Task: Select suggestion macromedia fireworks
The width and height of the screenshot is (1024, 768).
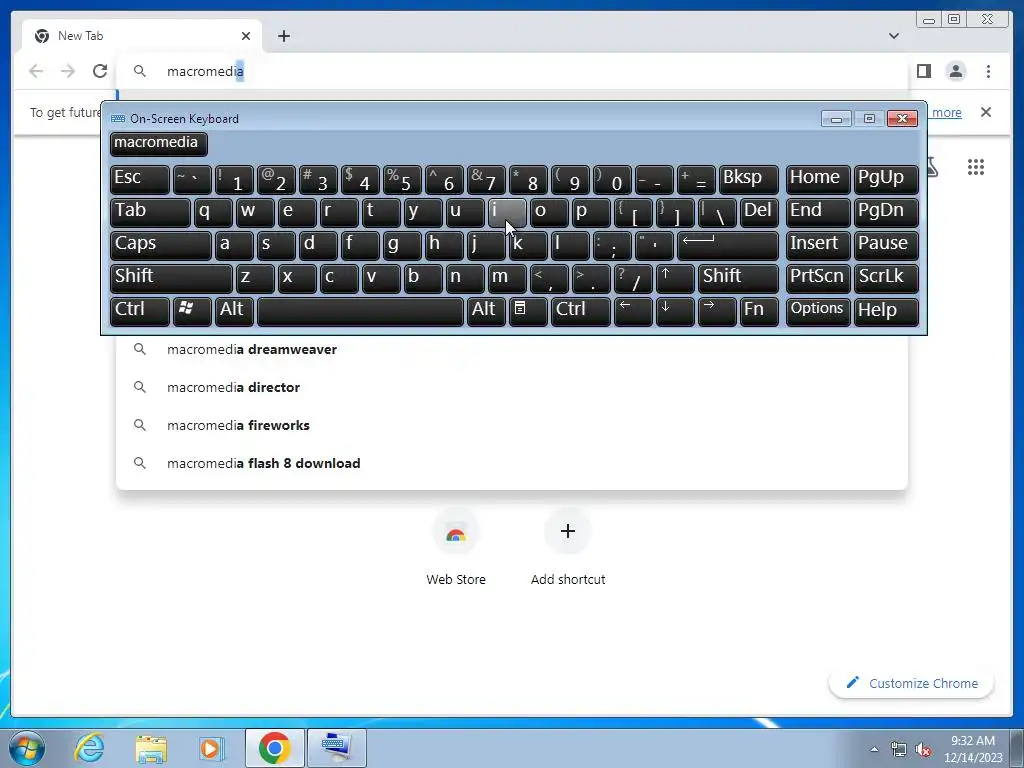Action: (x=511, y=425)
